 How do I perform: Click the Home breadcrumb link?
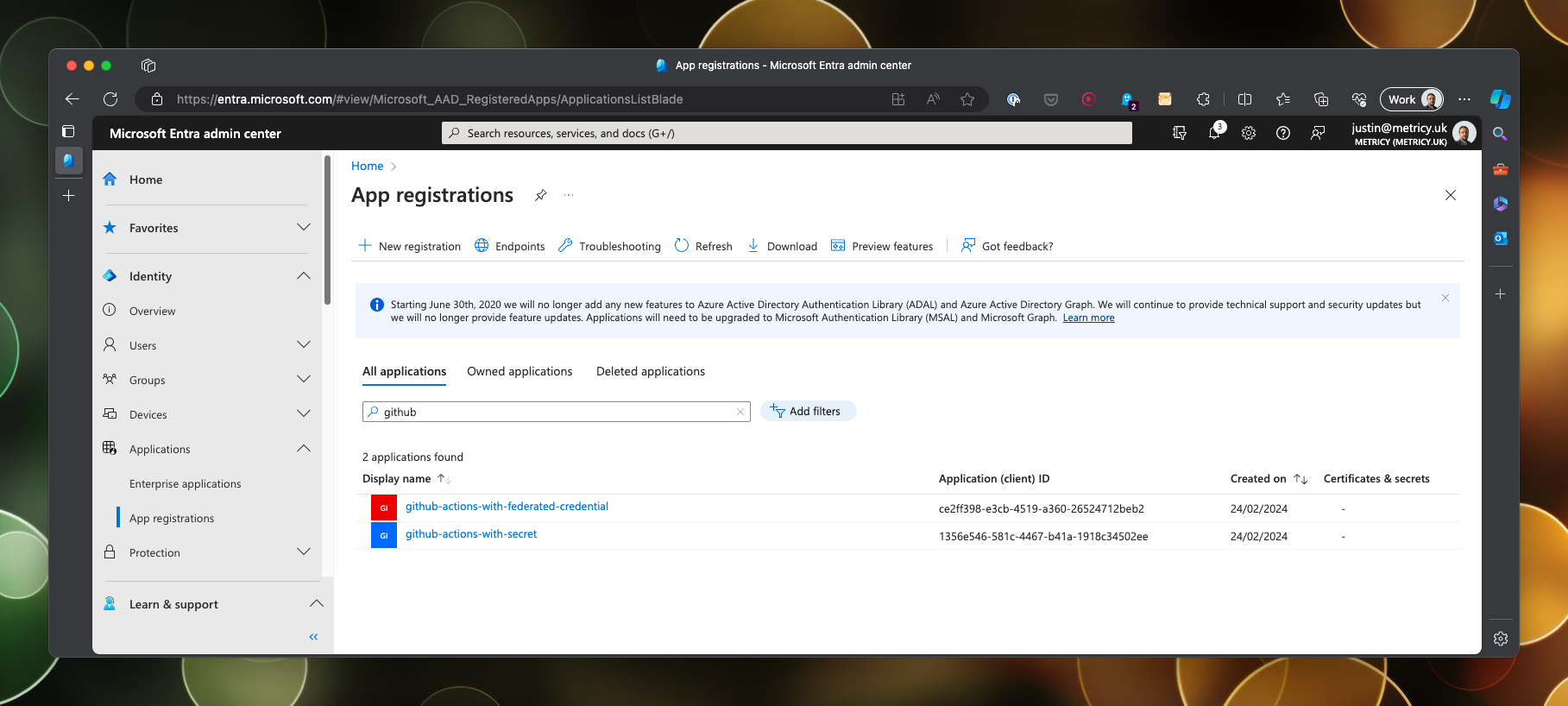[x=367, y=166]
